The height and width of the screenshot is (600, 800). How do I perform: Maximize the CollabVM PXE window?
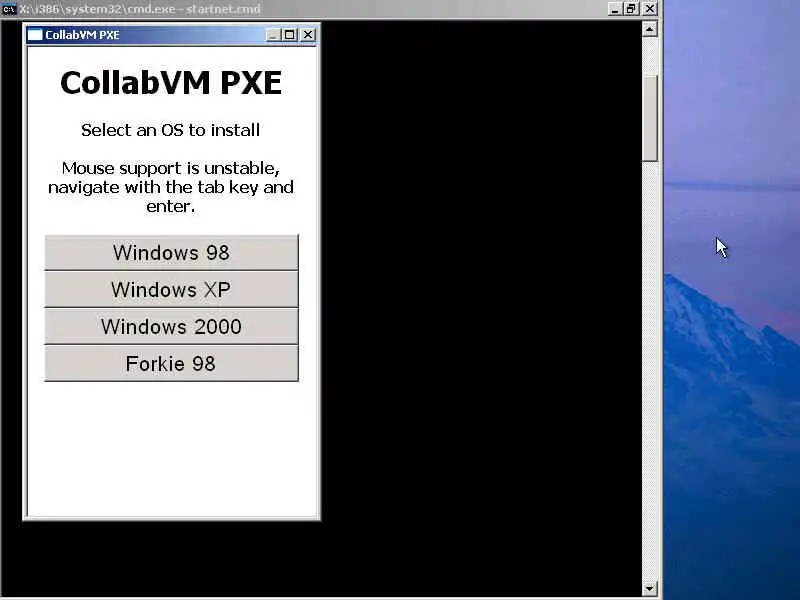click(x=289, y=35)
